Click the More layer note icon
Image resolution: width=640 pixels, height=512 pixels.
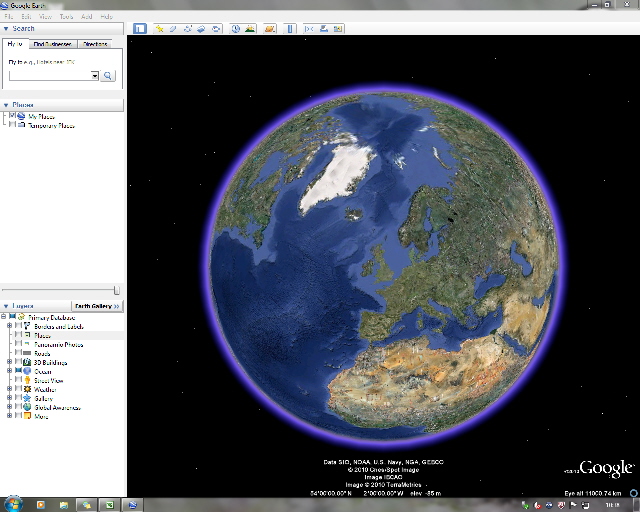[x=27, y=416]
